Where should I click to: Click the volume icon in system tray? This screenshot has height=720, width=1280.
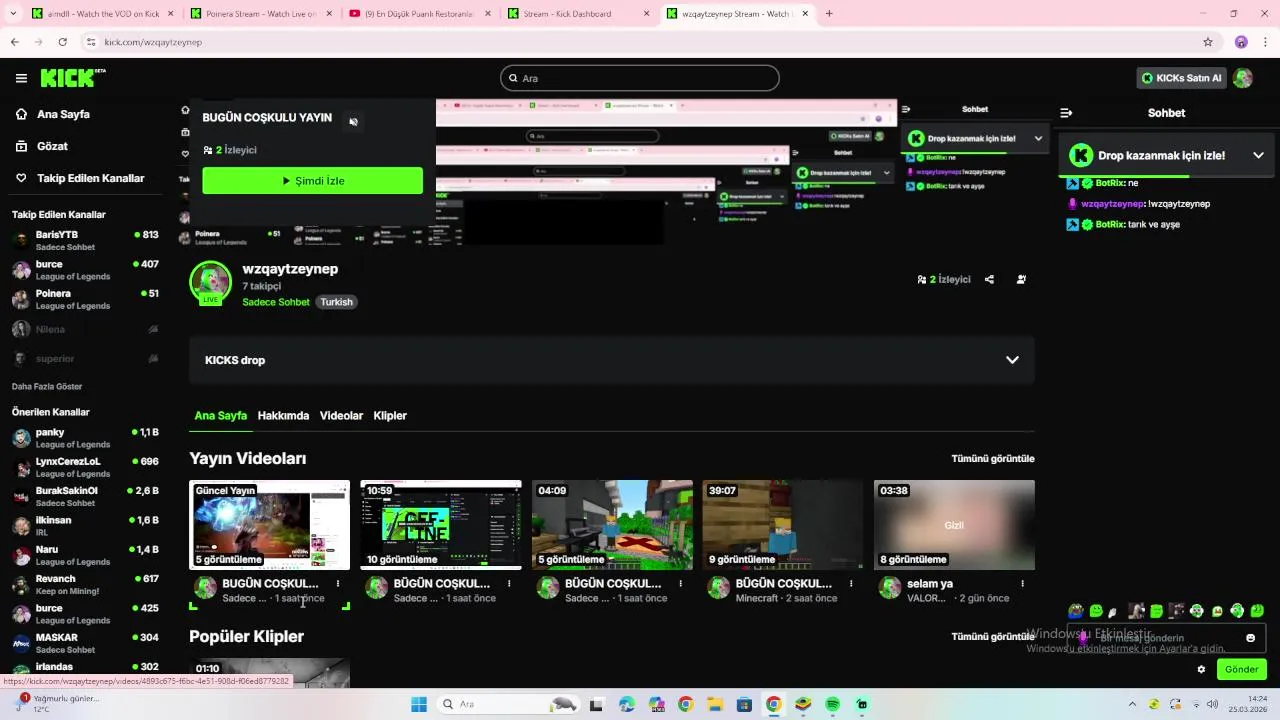point(1212,704)
